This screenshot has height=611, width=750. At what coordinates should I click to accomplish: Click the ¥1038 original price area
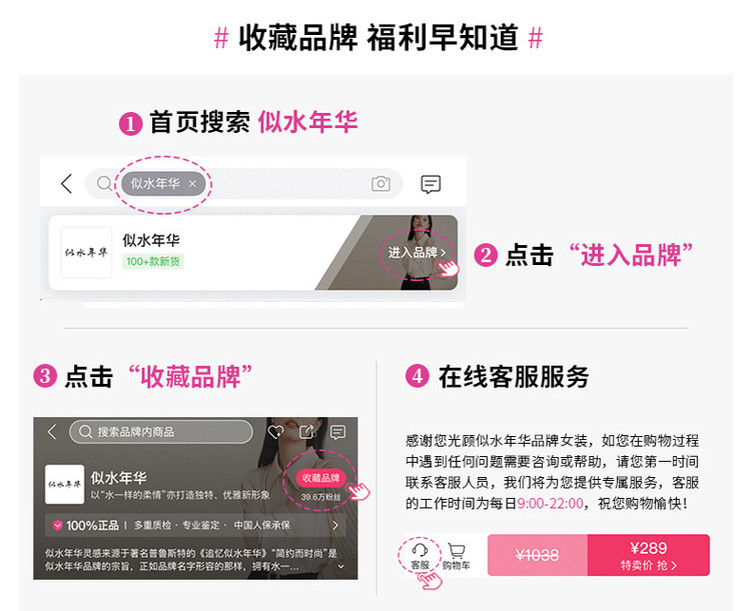tap(538, 555)
